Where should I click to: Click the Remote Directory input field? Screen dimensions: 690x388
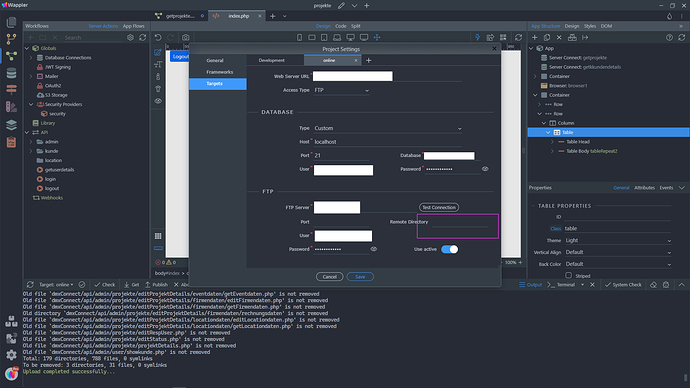click(x=459, y=222)
